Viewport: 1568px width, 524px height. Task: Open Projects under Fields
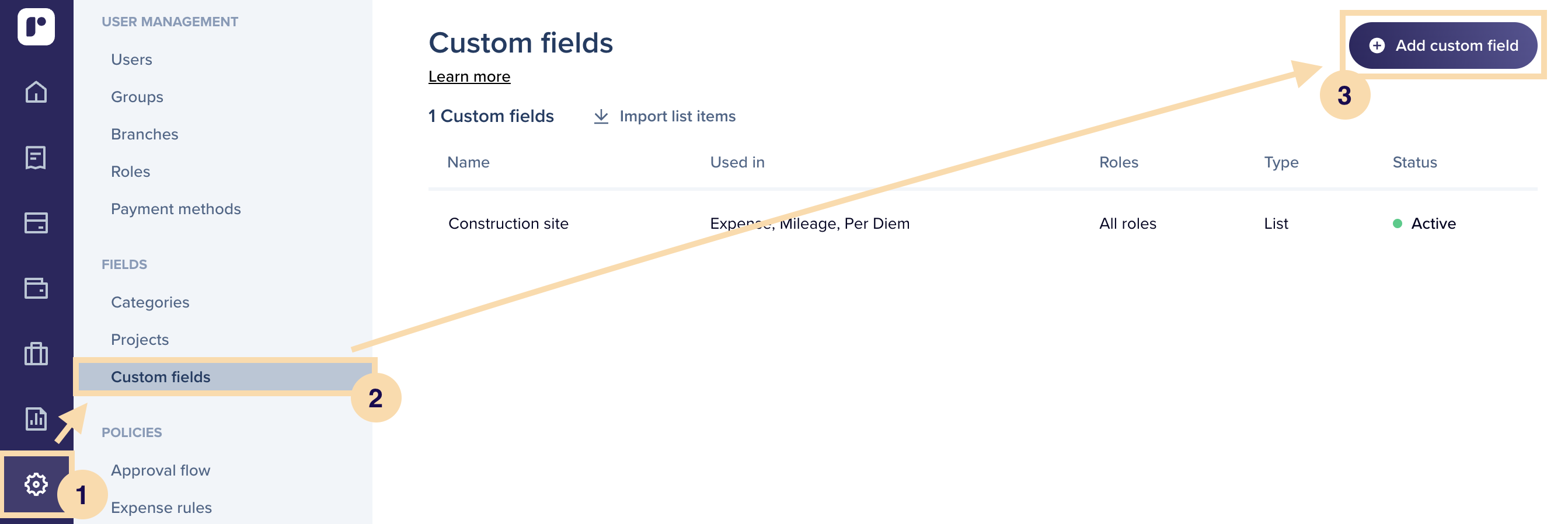tap(140, 340)
